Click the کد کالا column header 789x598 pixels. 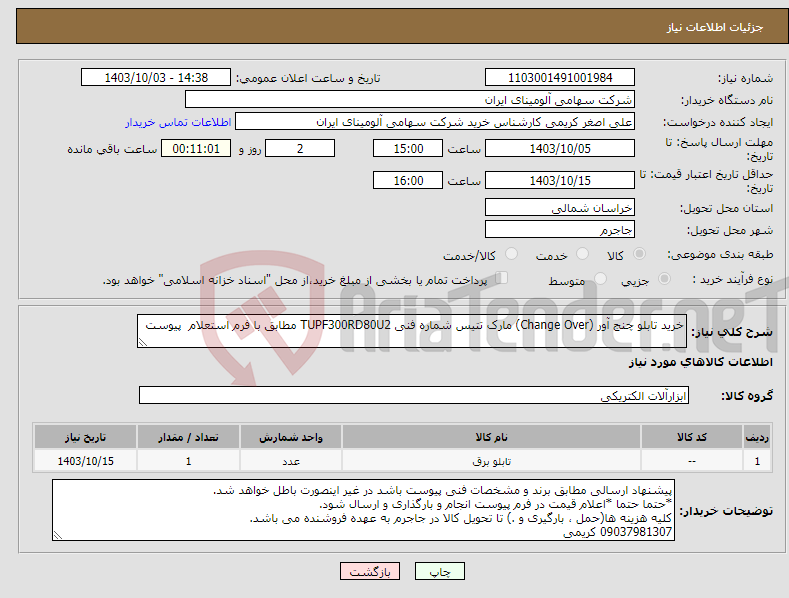[692, 437]
